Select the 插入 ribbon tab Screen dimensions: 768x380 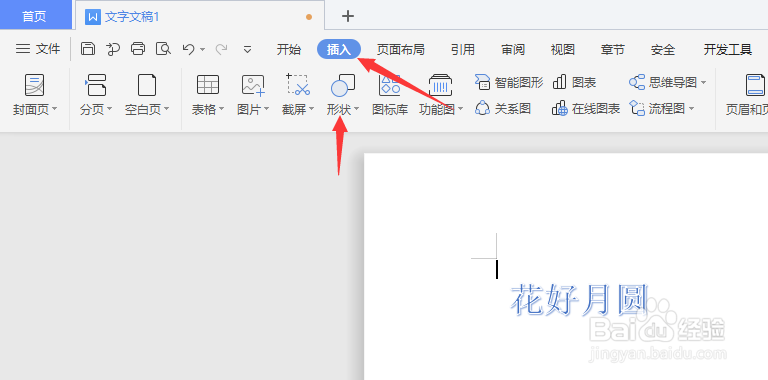coord(339,49)
